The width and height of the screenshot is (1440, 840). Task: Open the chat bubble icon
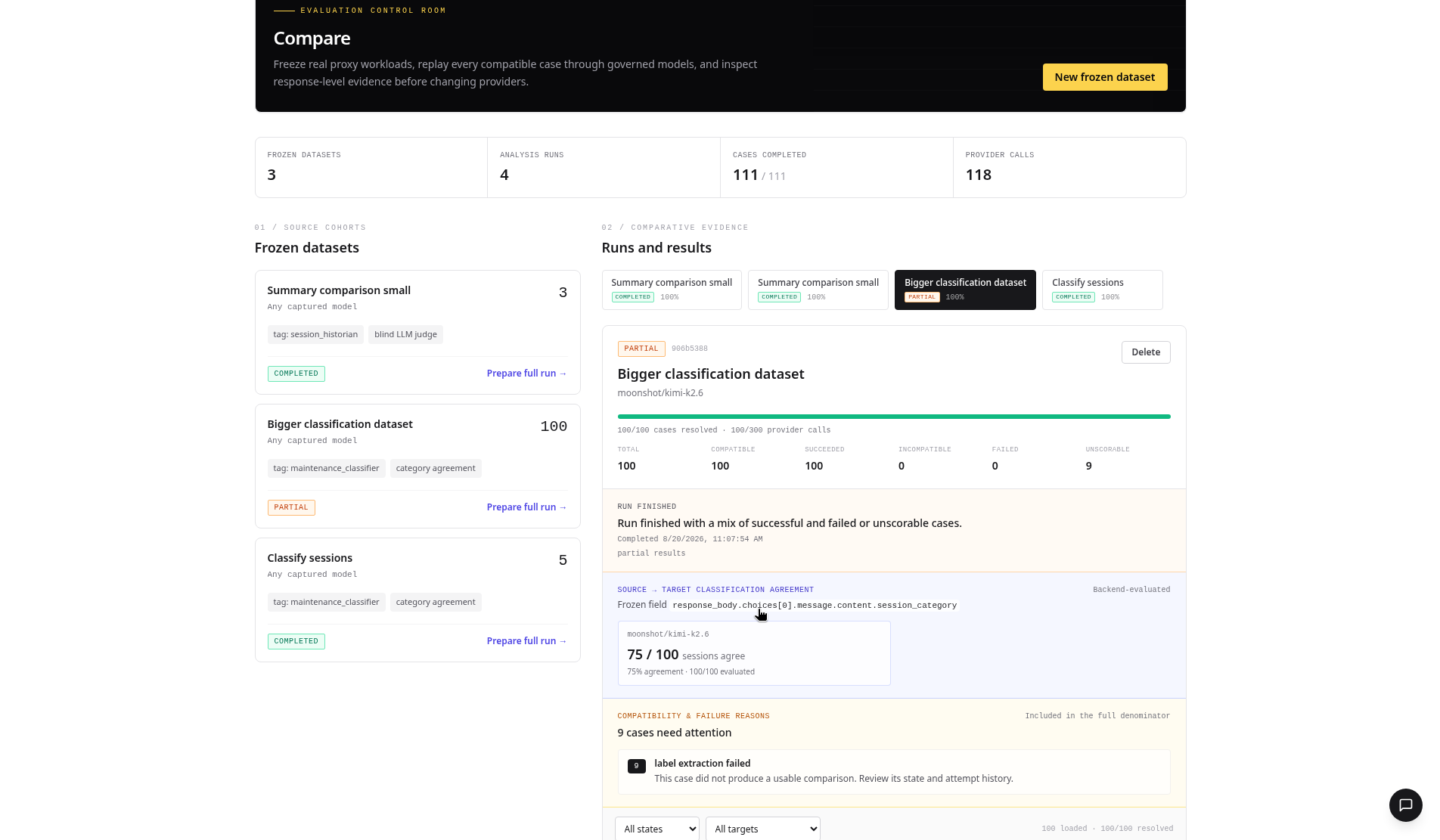pos(1405,804)
